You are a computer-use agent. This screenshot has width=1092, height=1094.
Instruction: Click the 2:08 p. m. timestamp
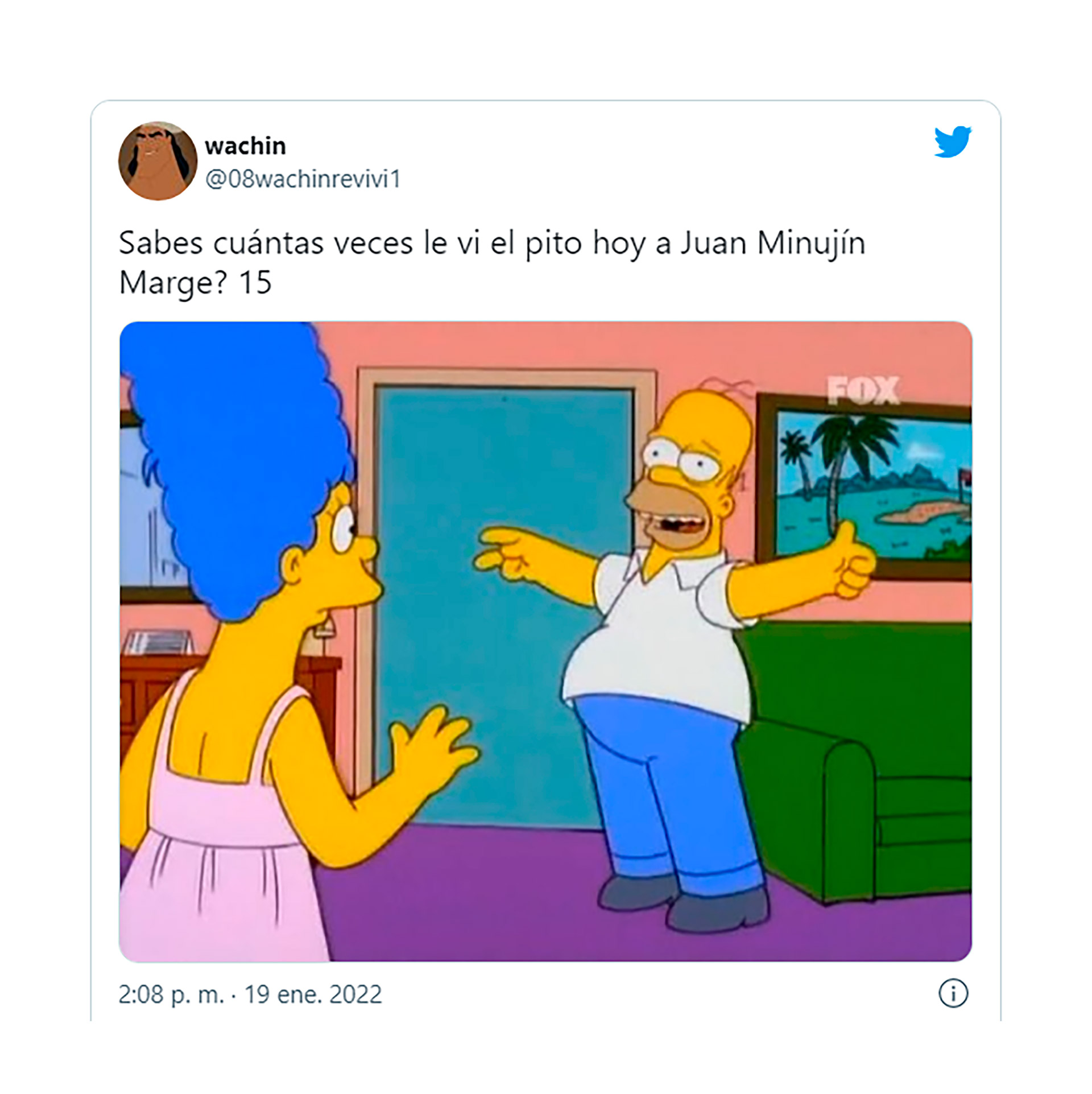pos(171,994)
